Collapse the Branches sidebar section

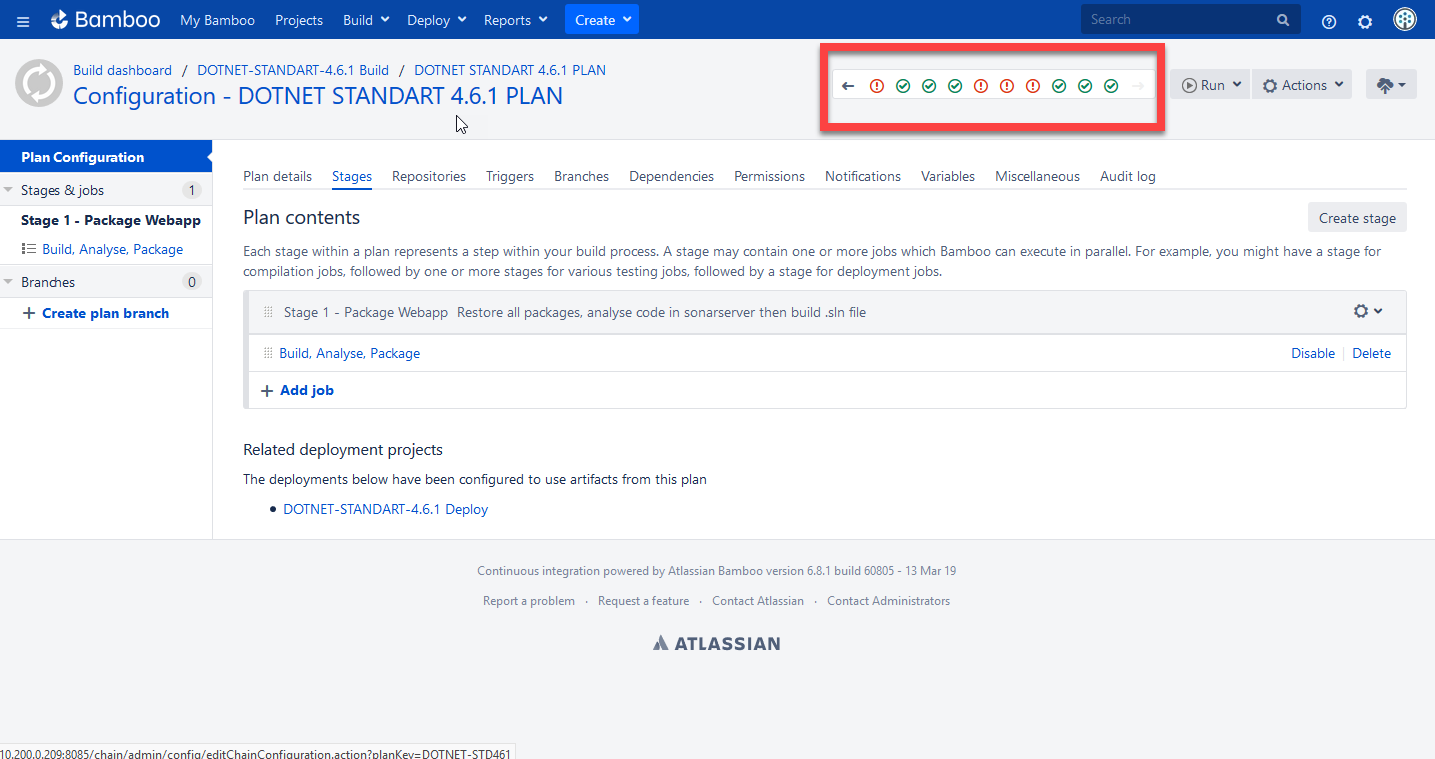tap(10, 282)
